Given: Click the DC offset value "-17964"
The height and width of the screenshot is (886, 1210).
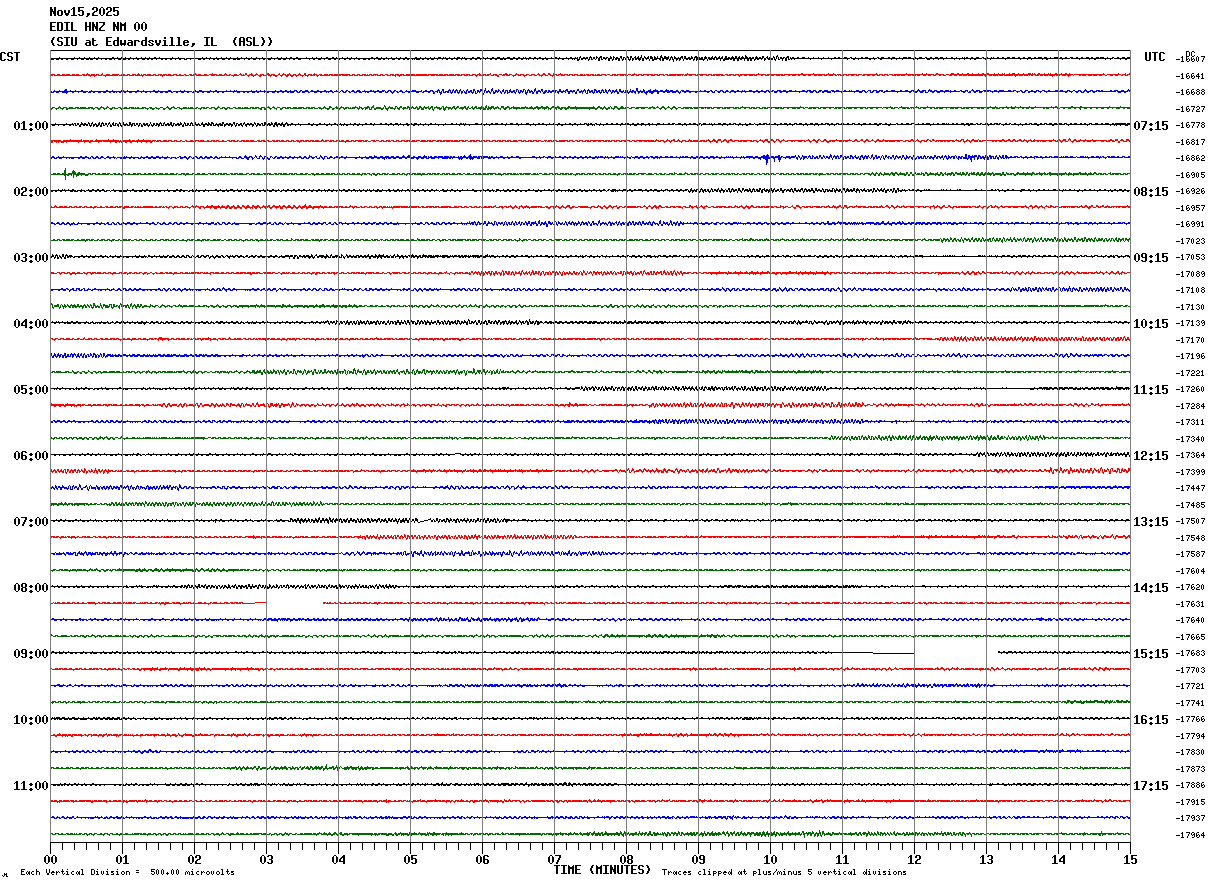Looking at the screenshot, I should point(1191,835).
